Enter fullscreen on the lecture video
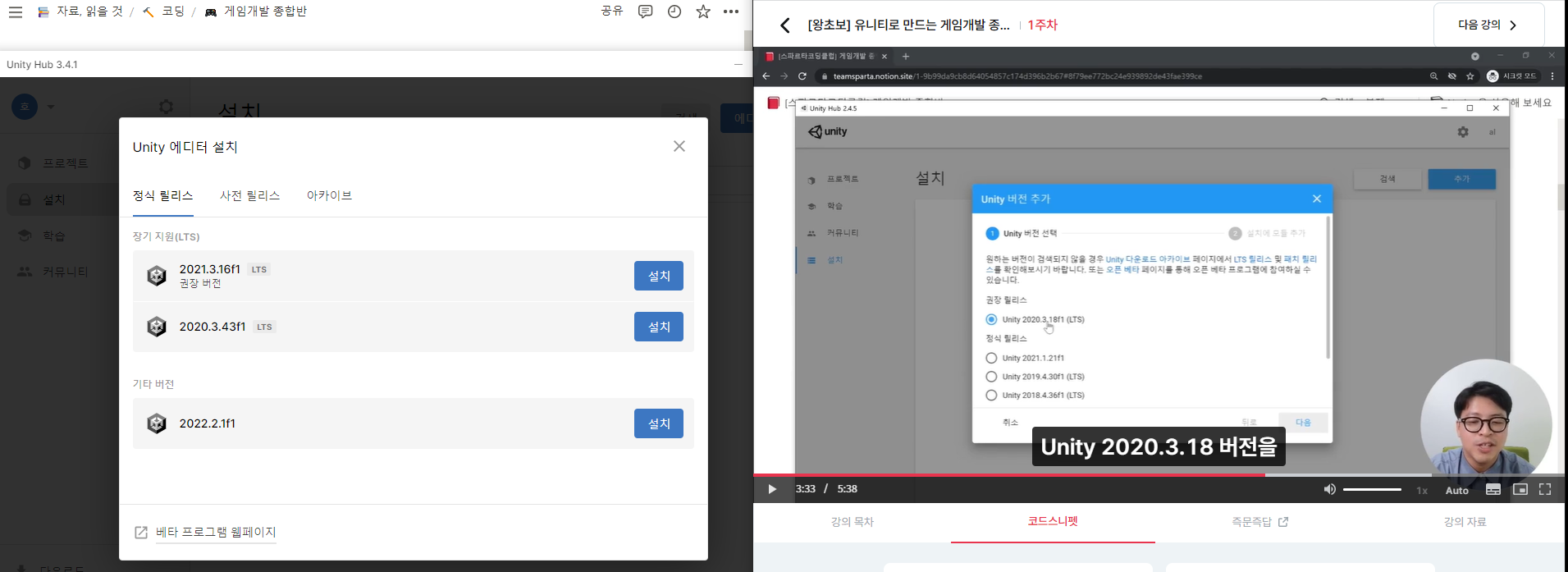The image size is (1568, 572). click(x=1545, y=489)
